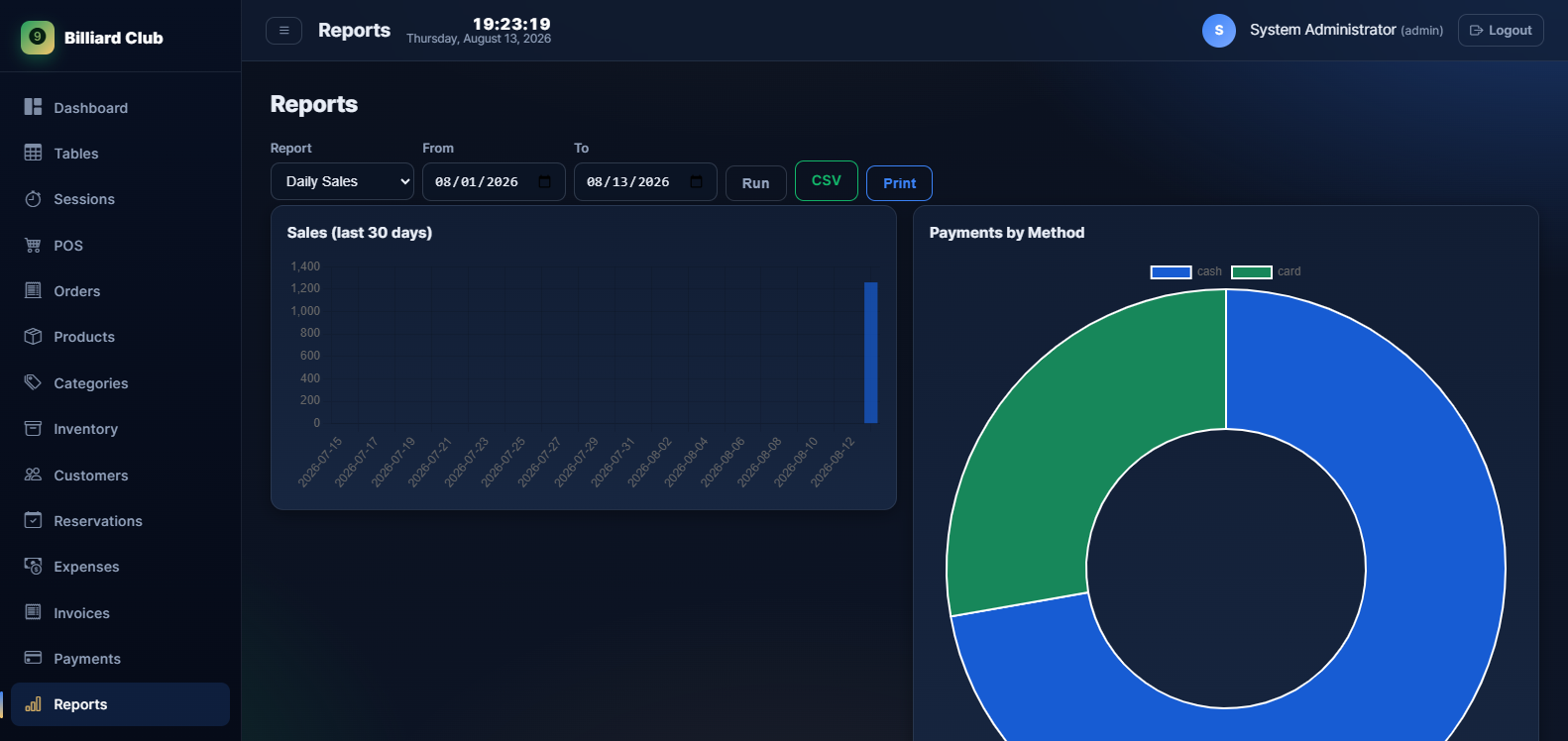Open the To date calendar picker icon

point(696,182)
